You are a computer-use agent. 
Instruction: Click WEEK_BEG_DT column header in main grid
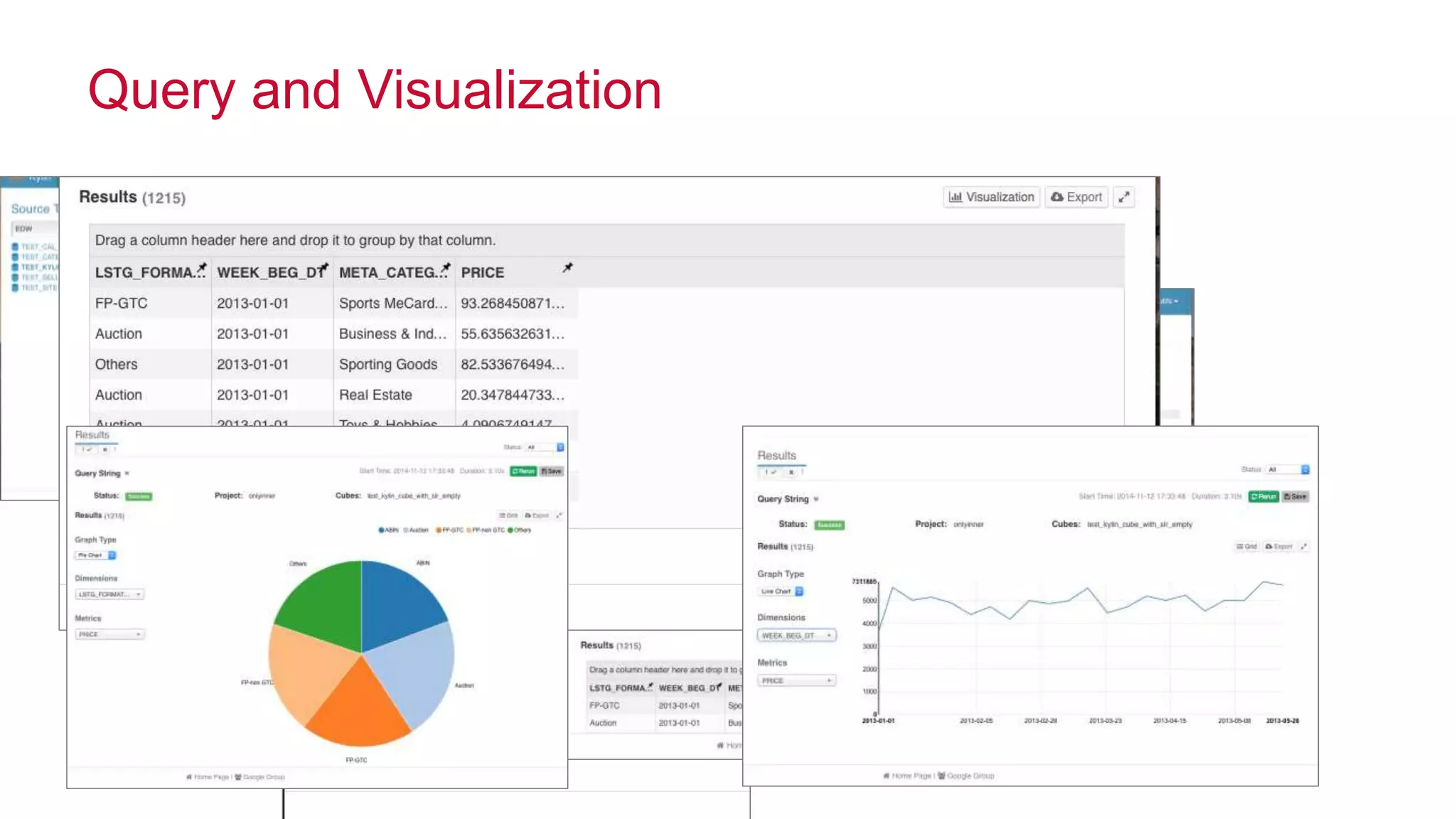pos(272,272)
